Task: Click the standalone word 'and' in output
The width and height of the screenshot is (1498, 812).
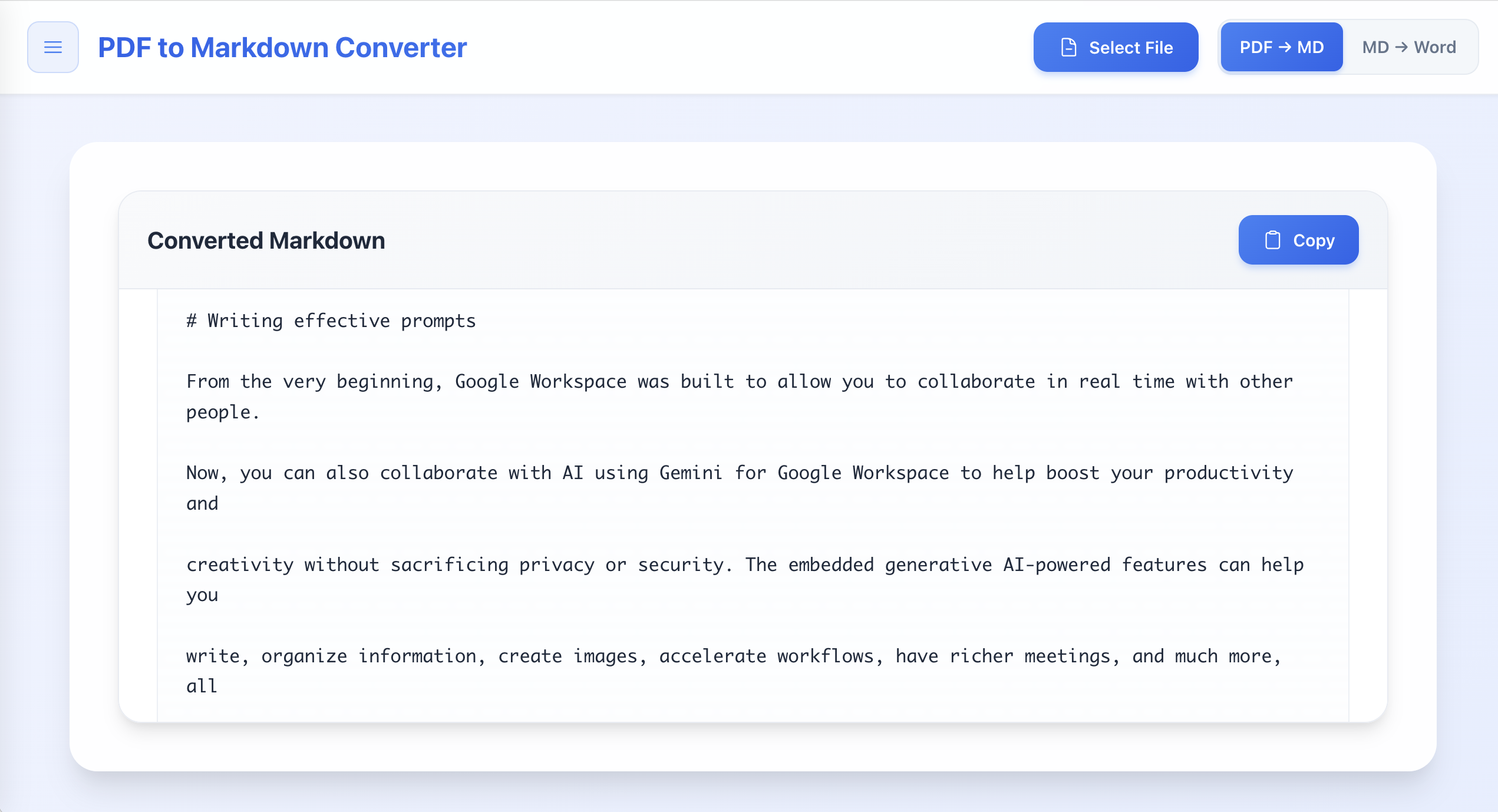Action: [x=202, y=503]
